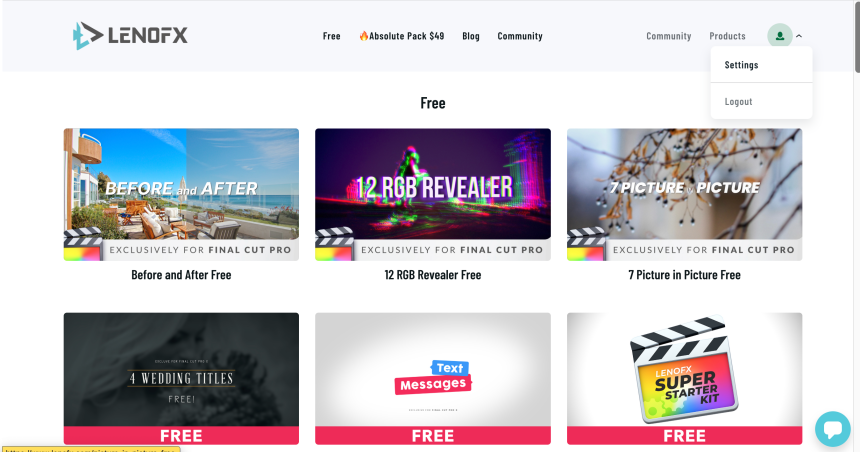Click the Final Cut Pro clapper icon under RGB Revealer

(x=335, y=244)
